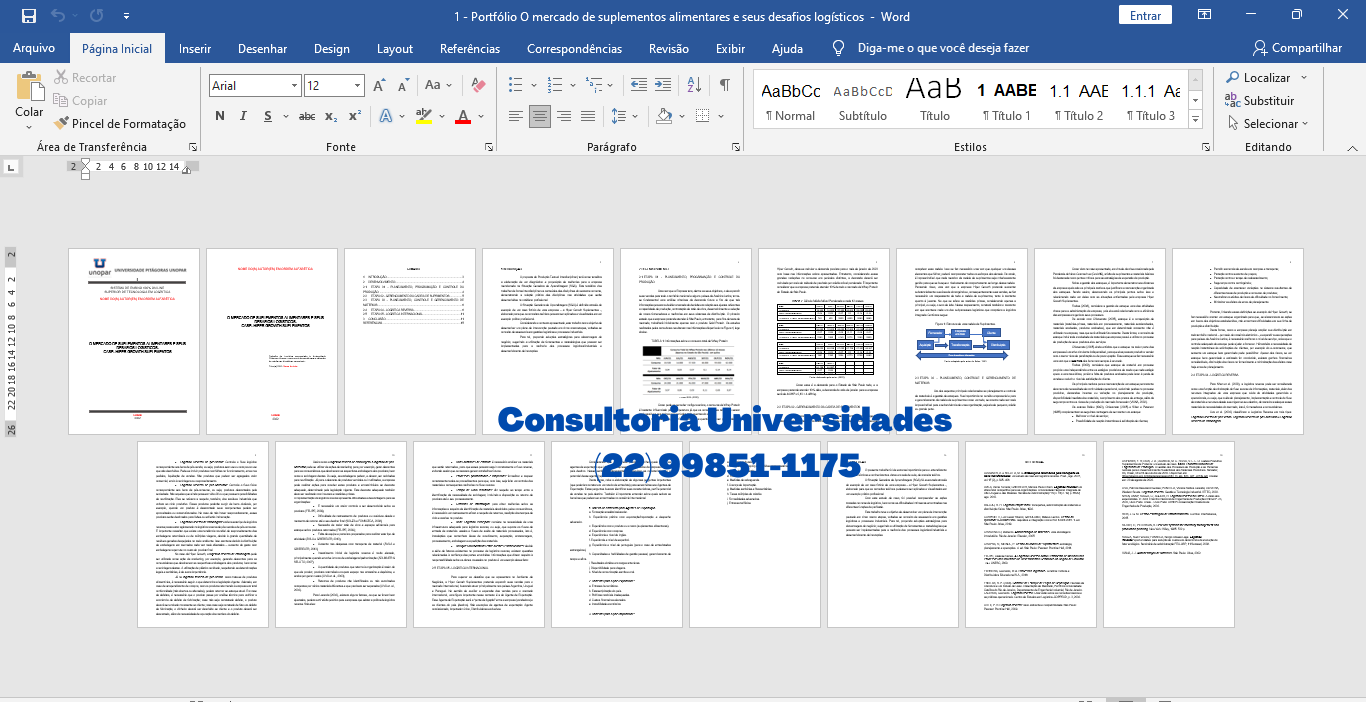Image resolution: width=1366 pixels, height=702 pixels.
Task: Toggle show paragraph marks (¶)
Action: (724, 86)
